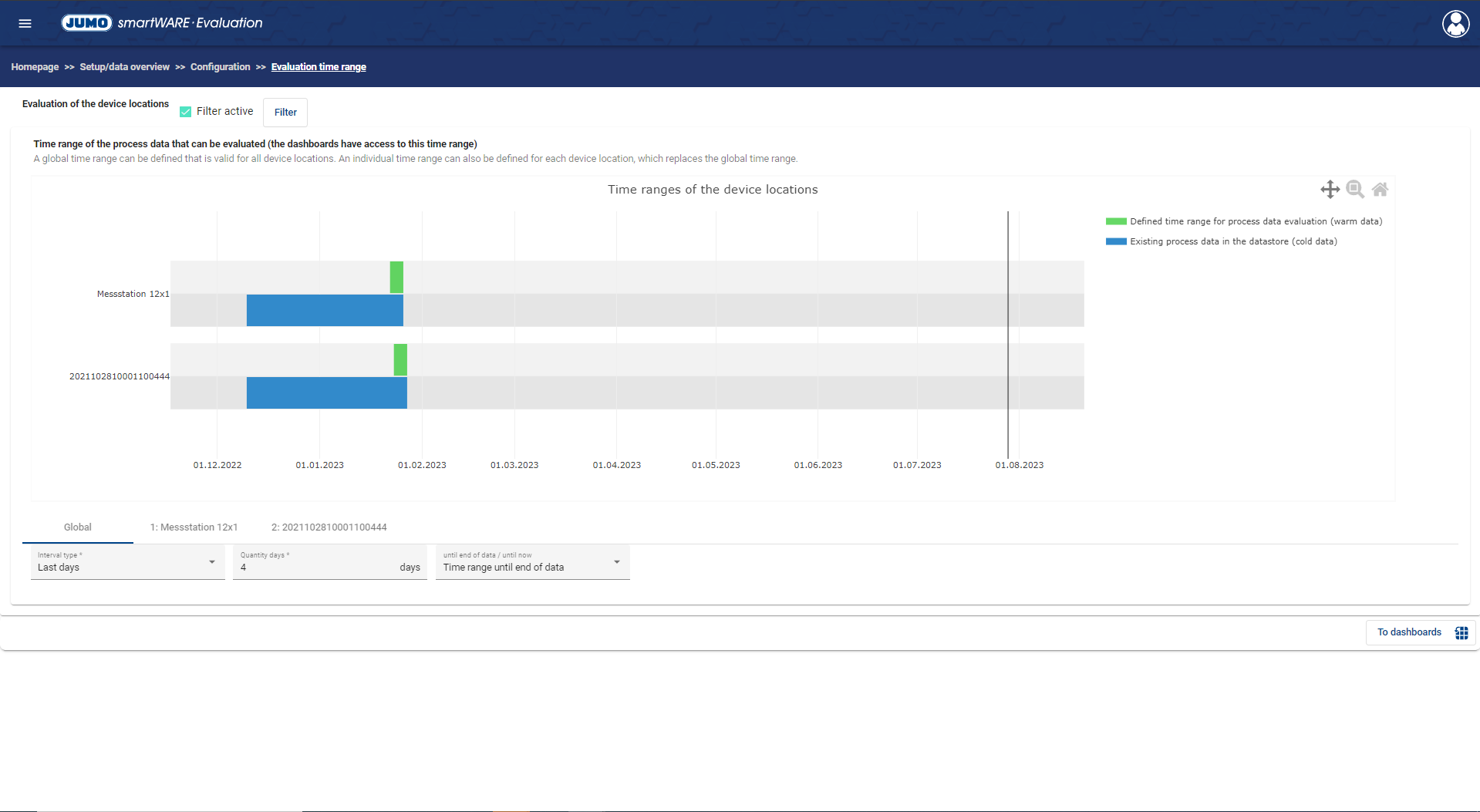Reset chart view with home icon
The image size is (1480, 812).
(x=1380, y=189)
